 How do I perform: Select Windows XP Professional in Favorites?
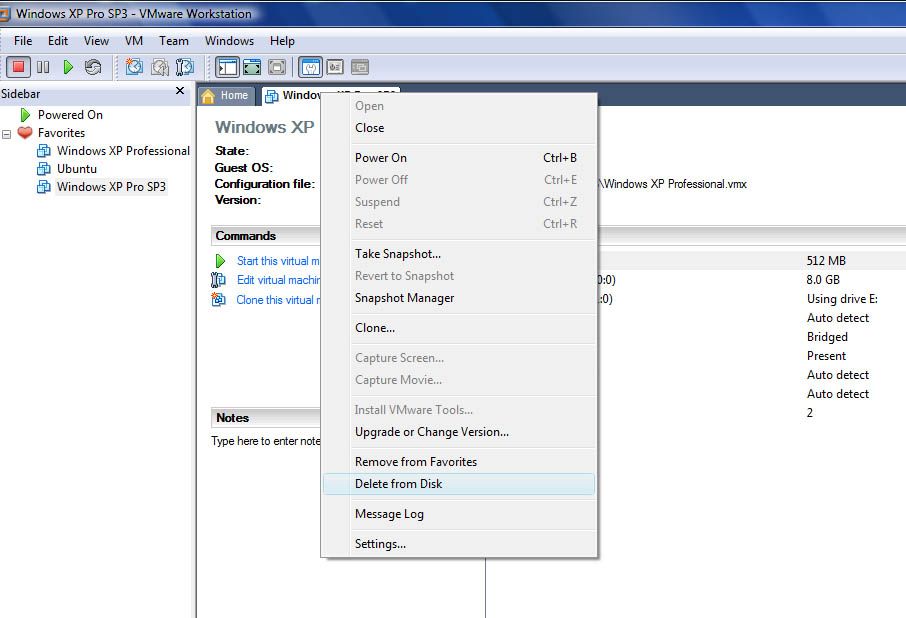pos(123,151)
